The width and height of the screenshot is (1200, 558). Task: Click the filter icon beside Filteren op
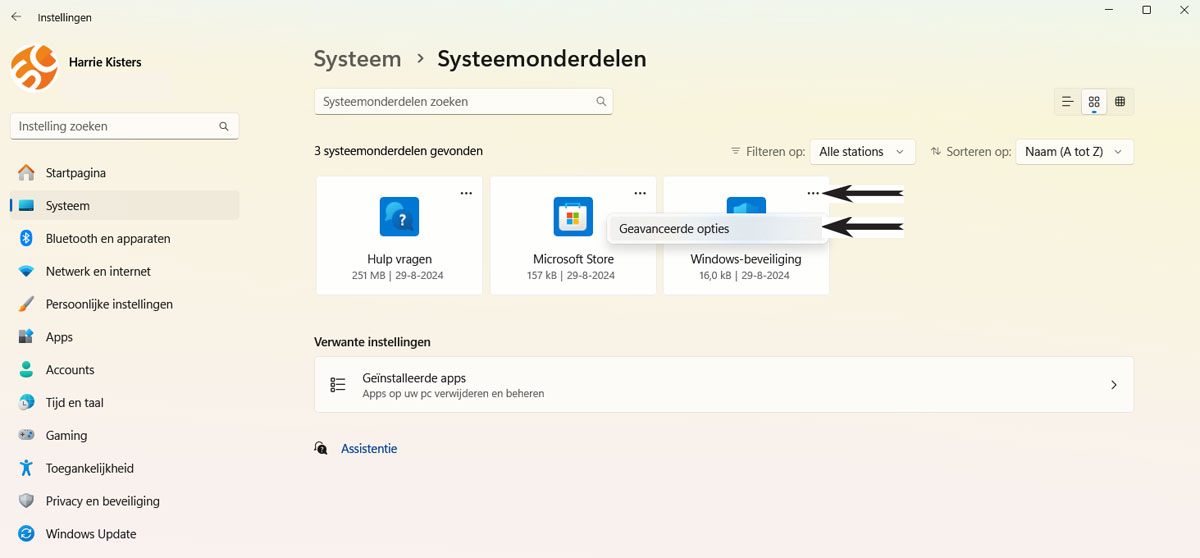click(736, 152)
